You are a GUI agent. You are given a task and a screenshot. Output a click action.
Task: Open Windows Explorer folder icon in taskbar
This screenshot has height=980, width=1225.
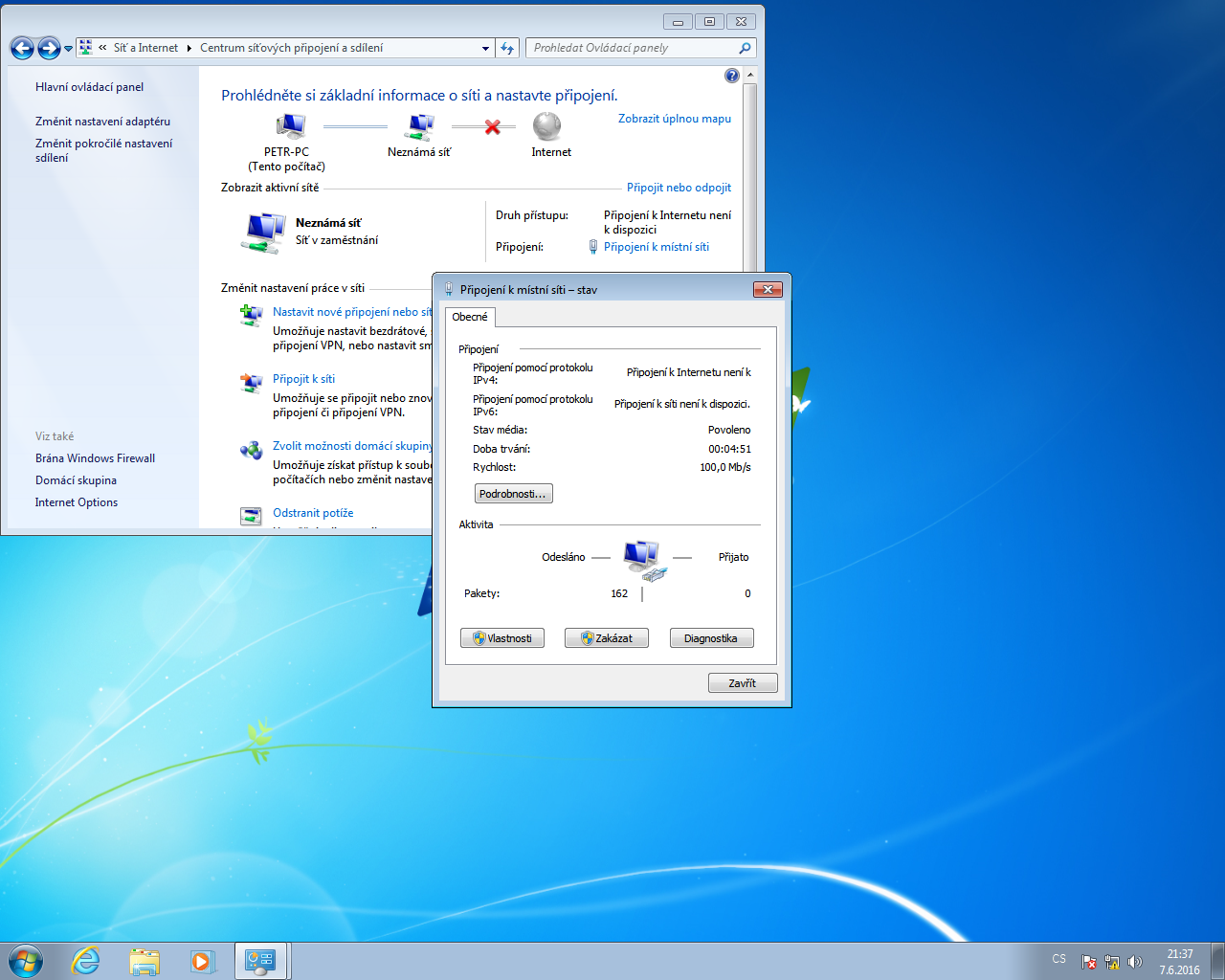point(145,961)
